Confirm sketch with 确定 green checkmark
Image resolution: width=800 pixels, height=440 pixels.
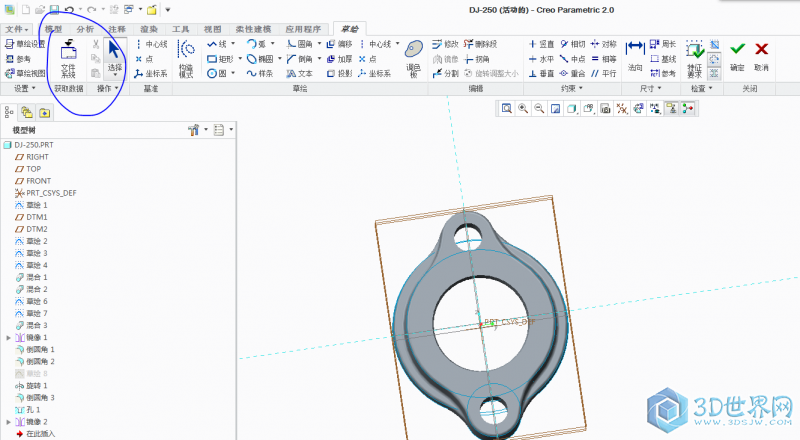pos(737,56)
